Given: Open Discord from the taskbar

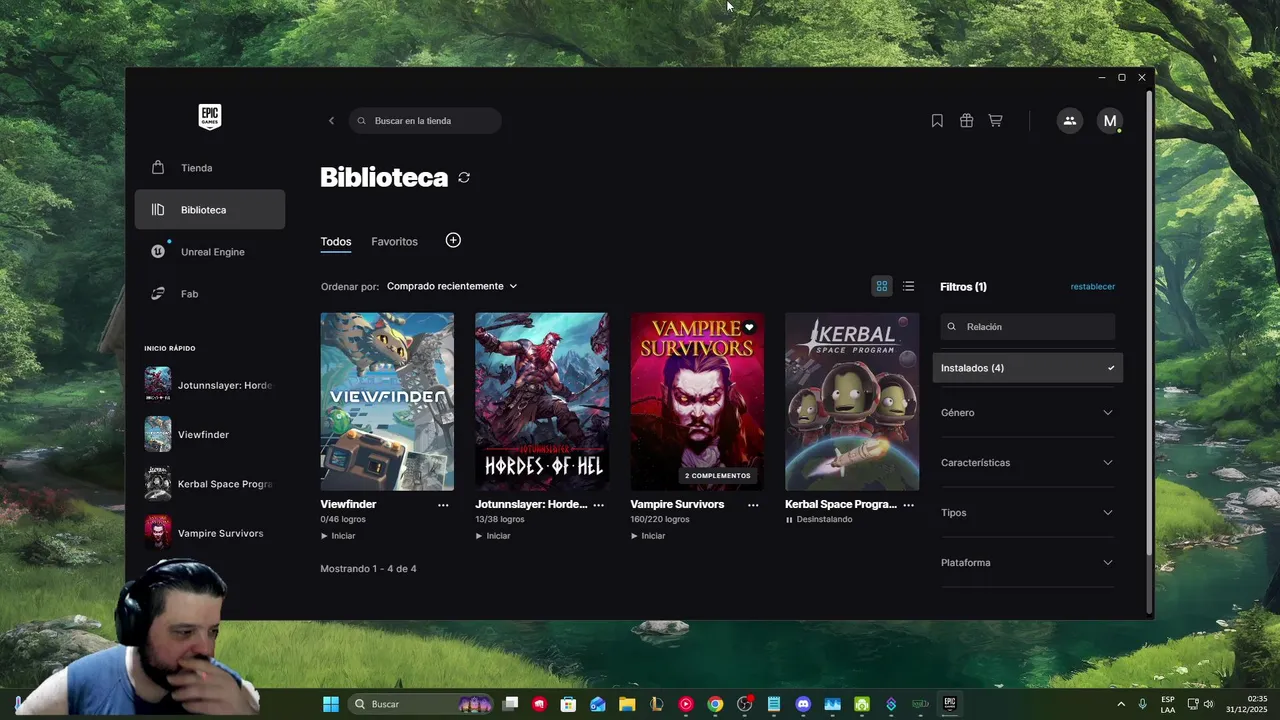Looking at the screenshot, I should (803, 704).
